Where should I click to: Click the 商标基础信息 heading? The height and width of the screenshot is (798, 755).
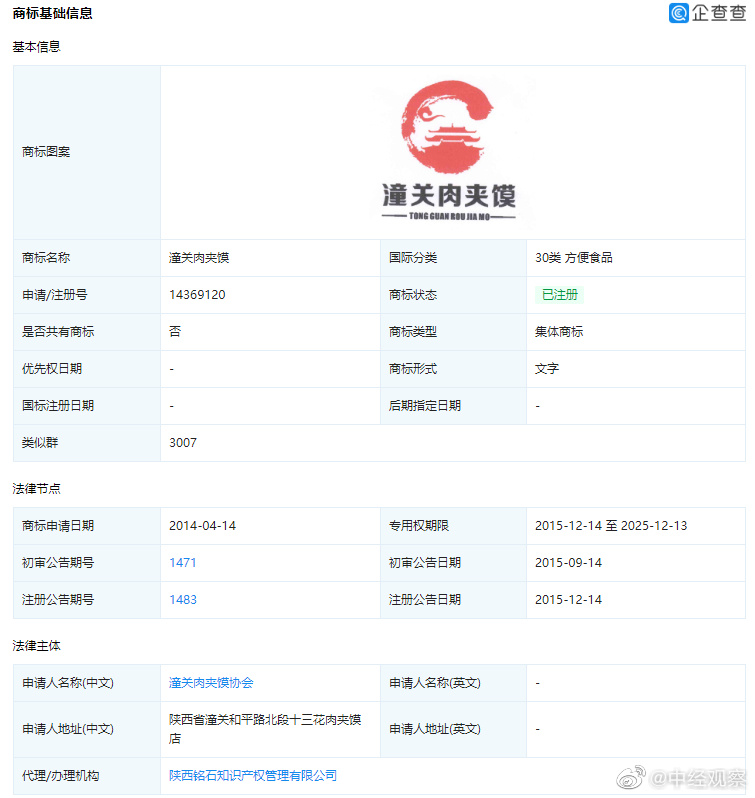pyautogui.click(x=52, y=13)
